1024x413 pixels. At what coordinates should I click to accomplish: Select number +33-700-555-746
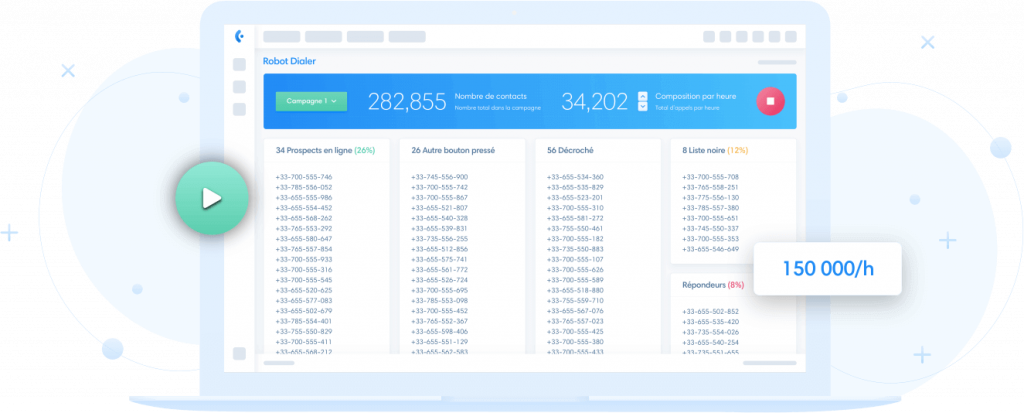coord(304,177)
